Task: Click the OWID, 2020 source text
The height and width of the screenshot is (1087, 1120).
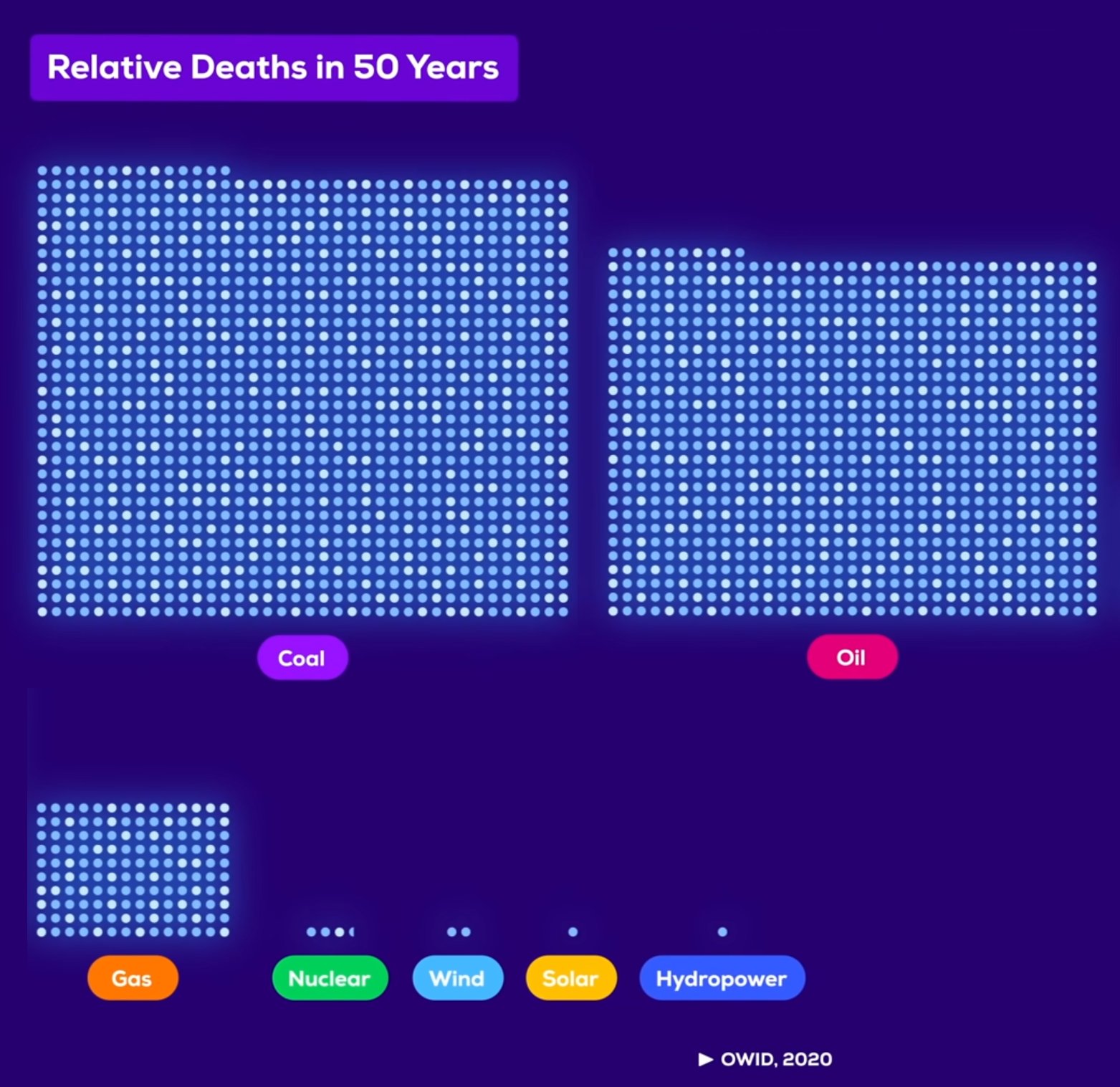Action: 776,1059
